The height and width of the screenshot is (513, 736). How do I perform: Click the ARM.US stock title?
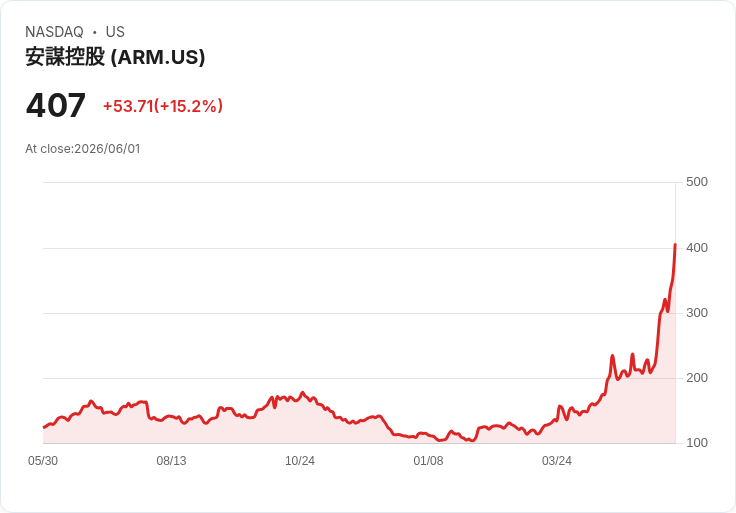click(115, 57)
